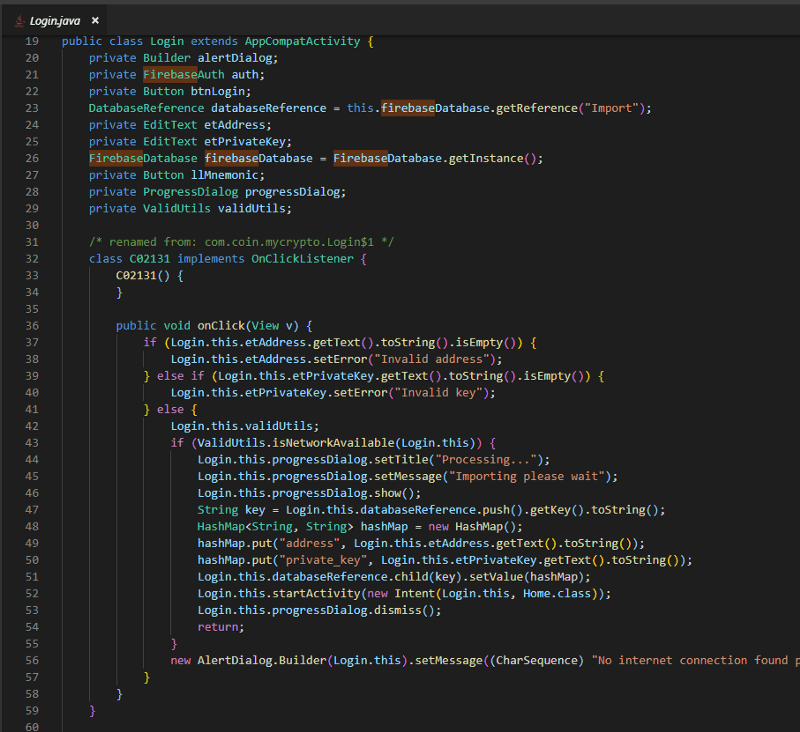800x732 pixels.
Task: Click the "Import" string literal
Action: (612, 108)
